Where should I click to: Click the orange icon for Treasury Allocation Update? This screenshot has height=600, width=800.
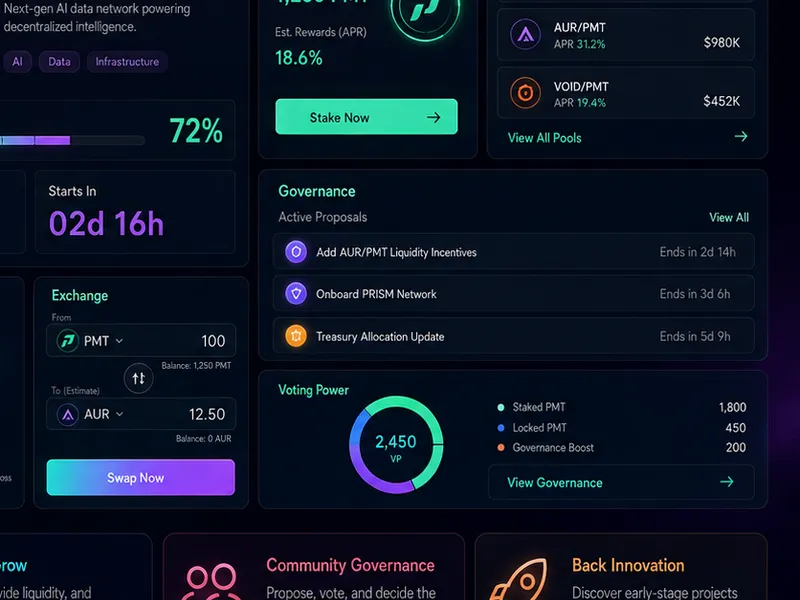pyautogui.click(x=296, y=336)
